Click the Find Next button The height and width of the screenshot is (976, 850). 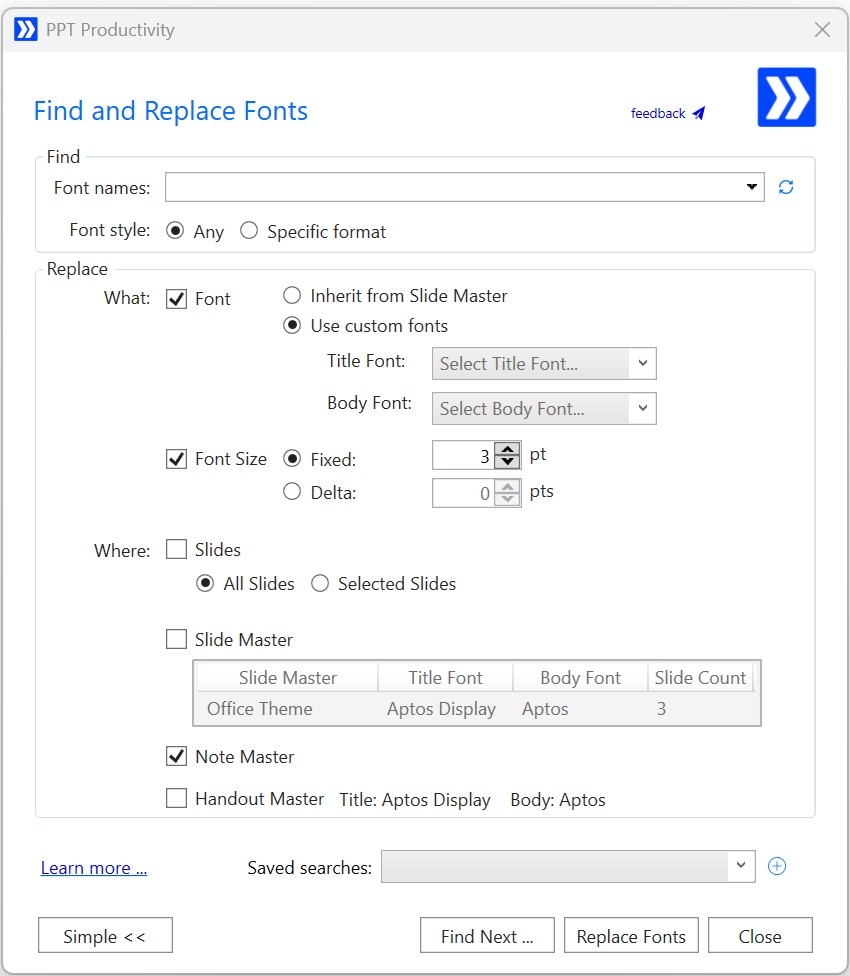pyautogui.click(x=487, y=935)
